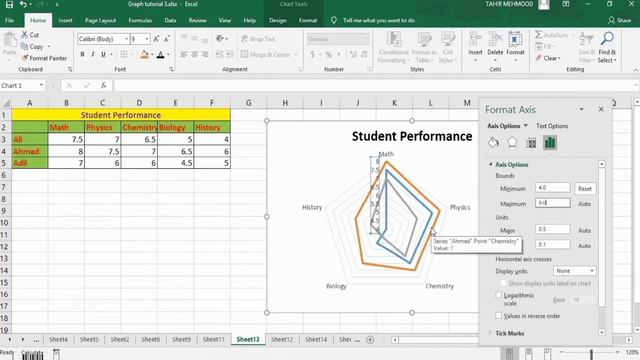
Task: Click the Insert Function fx icon
Action: tap(104, 85)
